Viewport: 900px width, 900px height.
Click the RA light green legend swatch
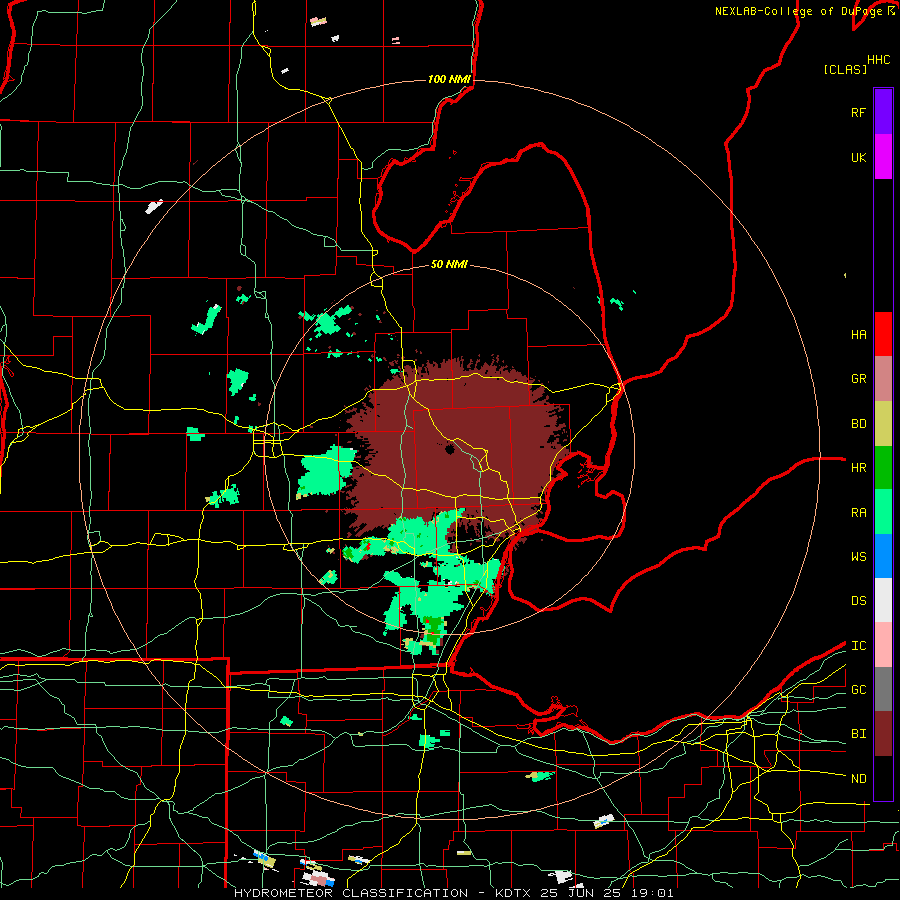(883, 512)
